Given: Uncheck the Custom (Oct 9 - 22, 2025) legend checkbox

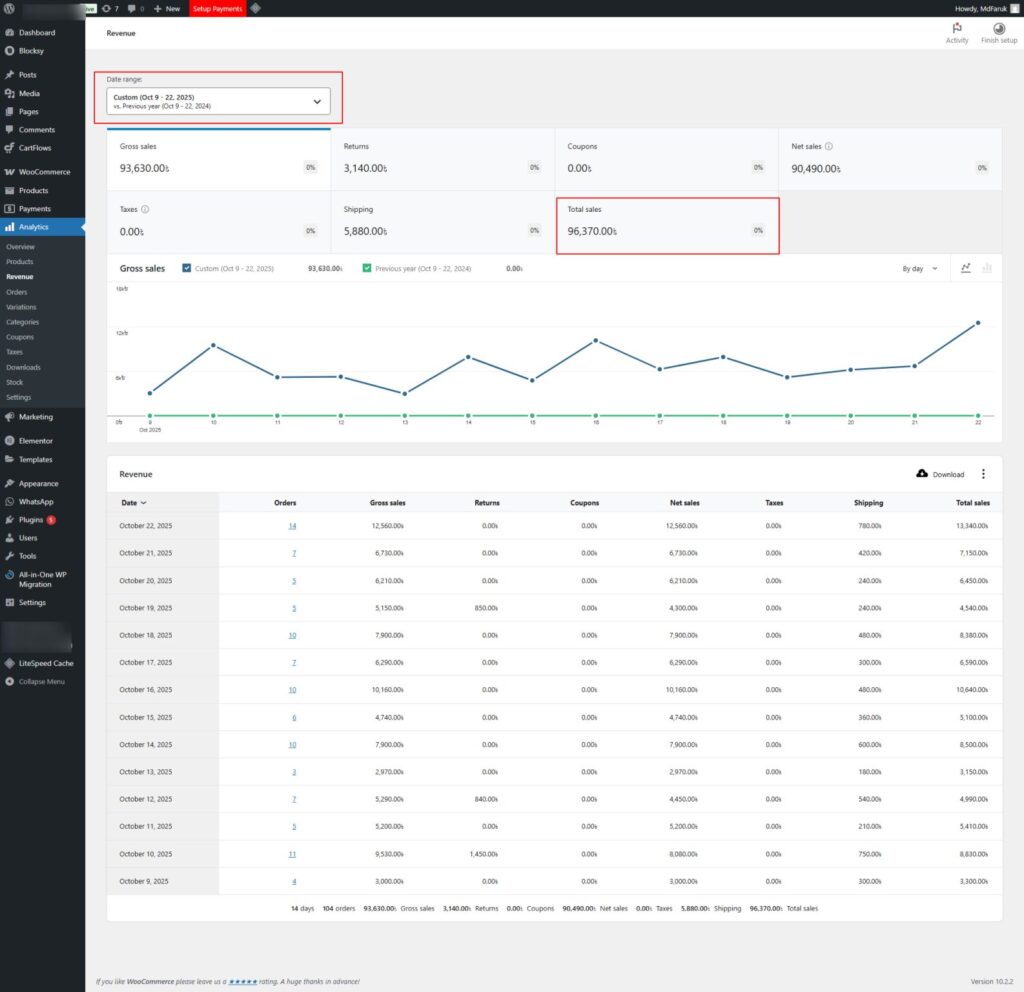Looking at the screenshot, I should click(x=187, y=268).
